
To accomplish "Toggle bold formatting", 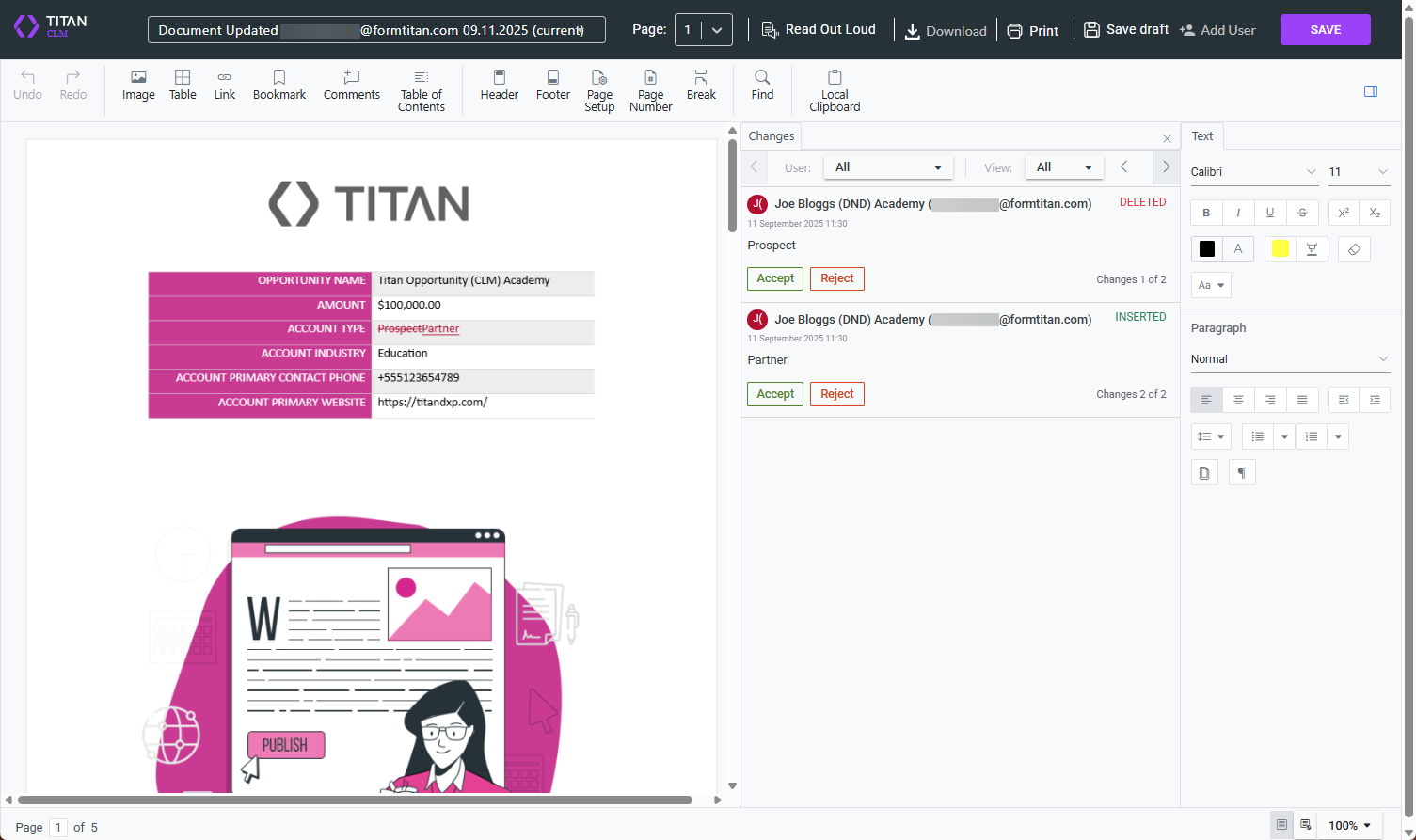I will click(1205, 213).
